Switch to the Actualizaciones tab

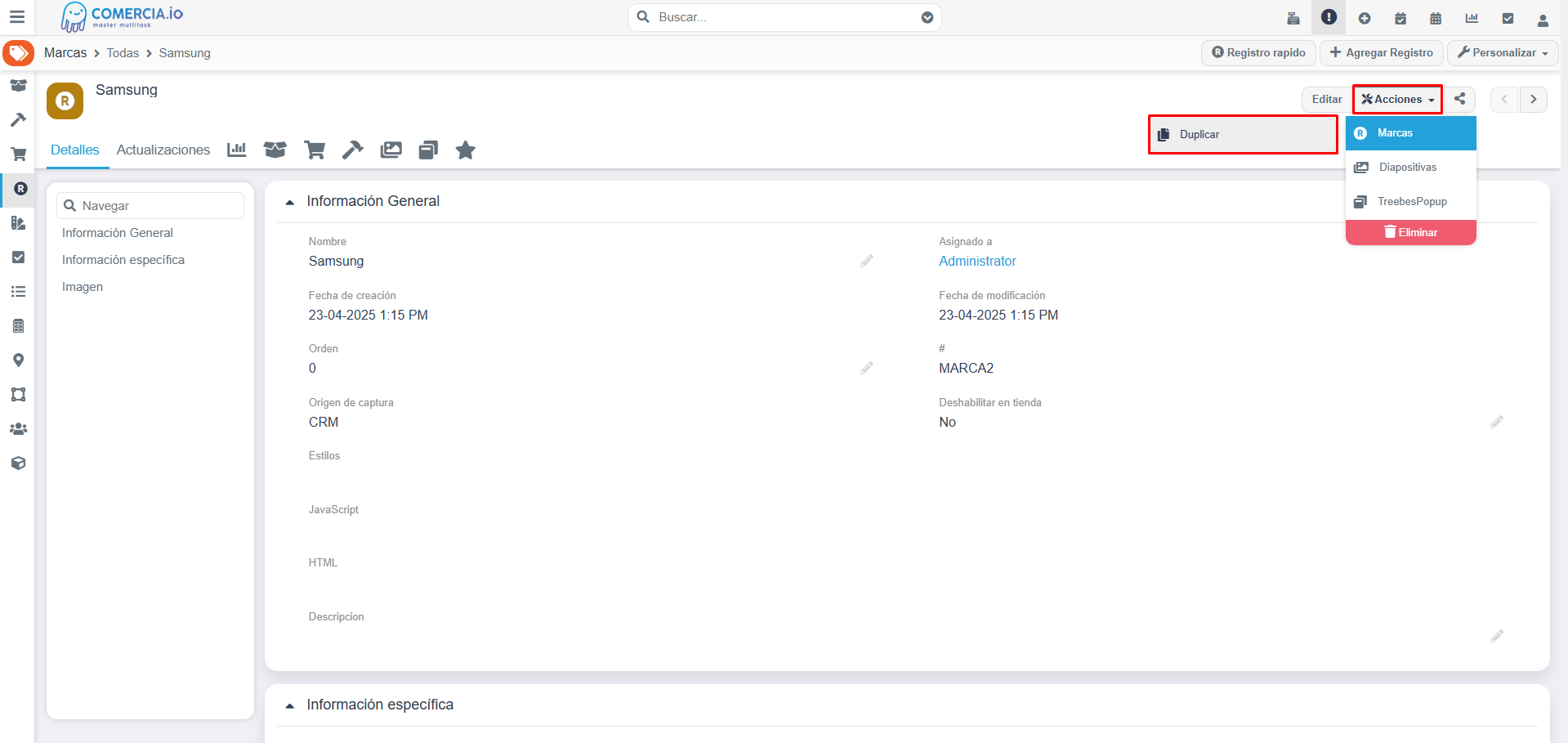[x=163, y=150]
